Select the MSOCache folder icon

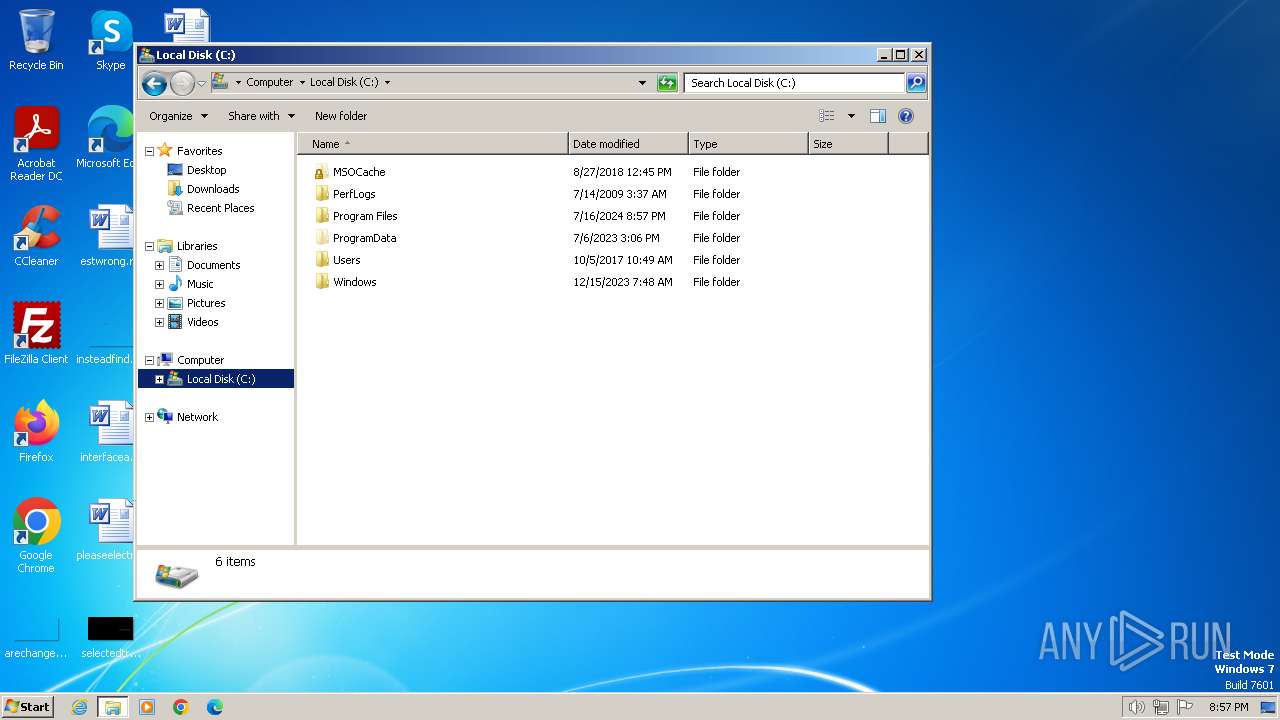[x=321, y=172]
